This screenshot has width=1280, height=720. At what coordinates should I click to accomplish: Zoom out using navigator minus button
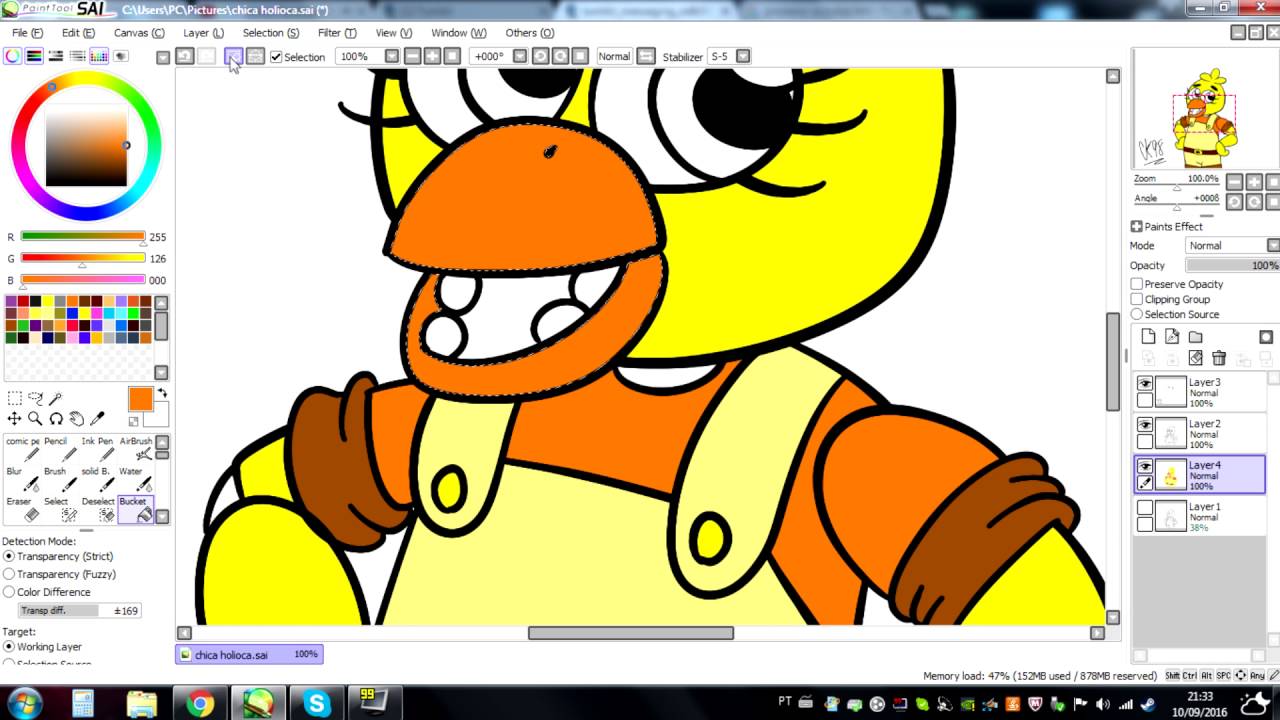point(1235,182)
